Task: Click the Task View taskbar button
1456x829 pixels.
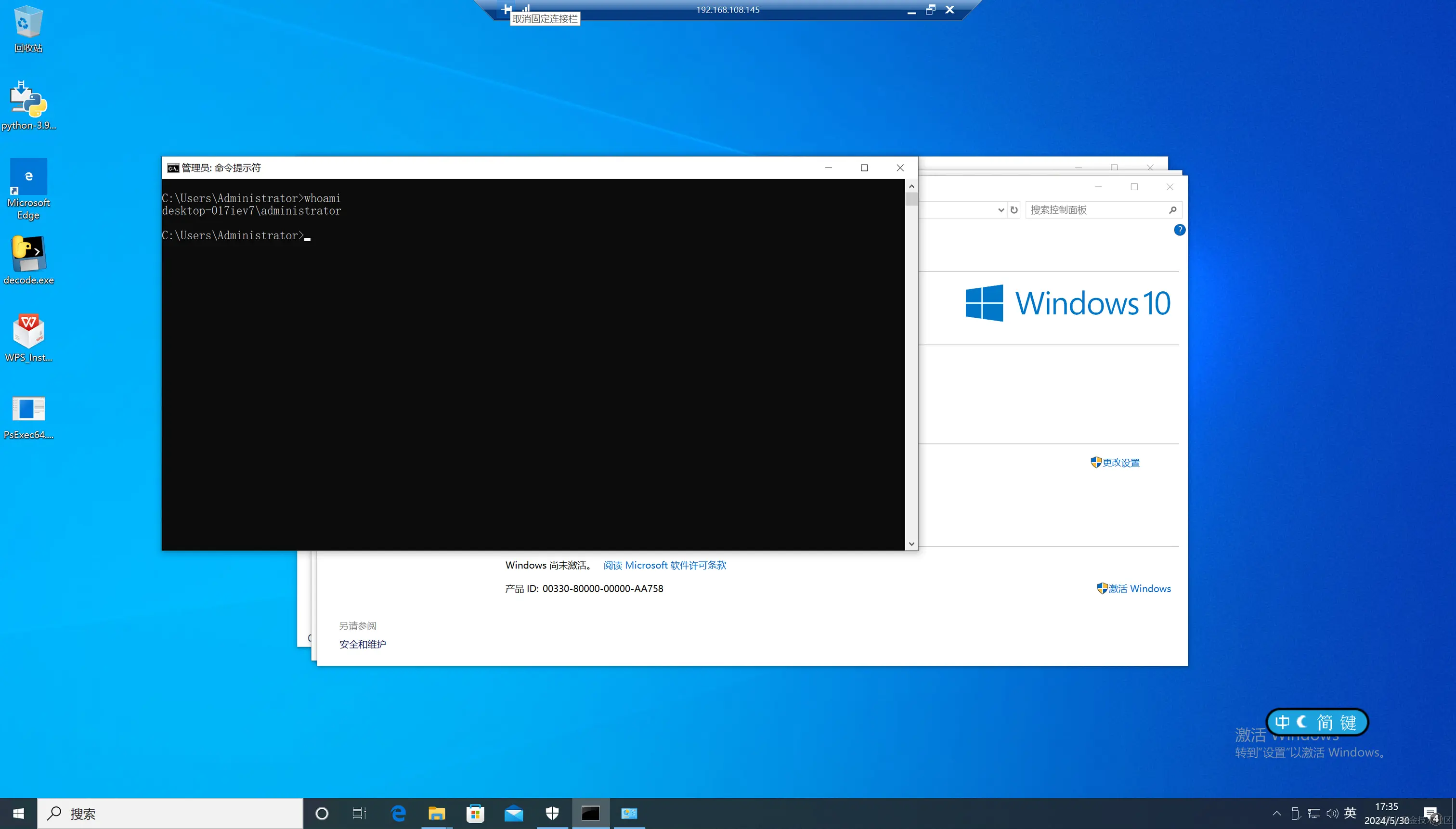Action: 359,813
